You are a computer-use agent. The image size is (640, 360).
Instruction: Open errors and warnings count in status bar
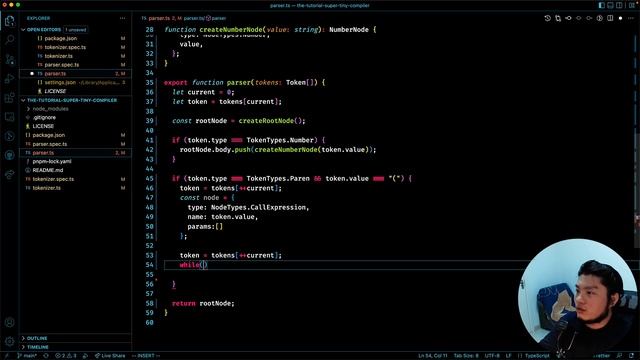[x=66, y=356]
